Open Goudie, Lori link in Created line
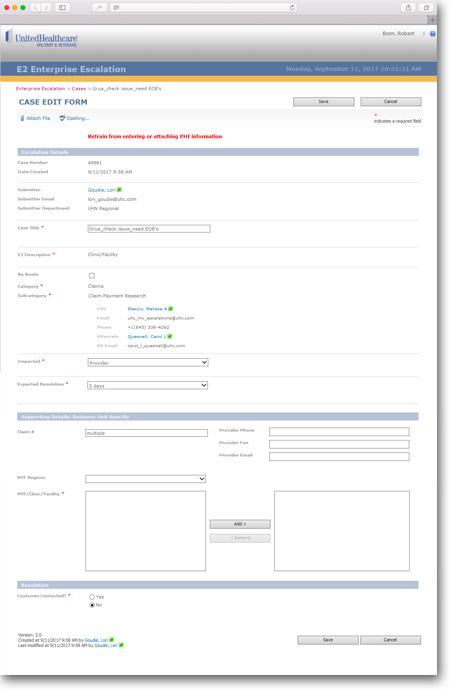This screenshot has width=450, height=690. (x=96, y=640)
